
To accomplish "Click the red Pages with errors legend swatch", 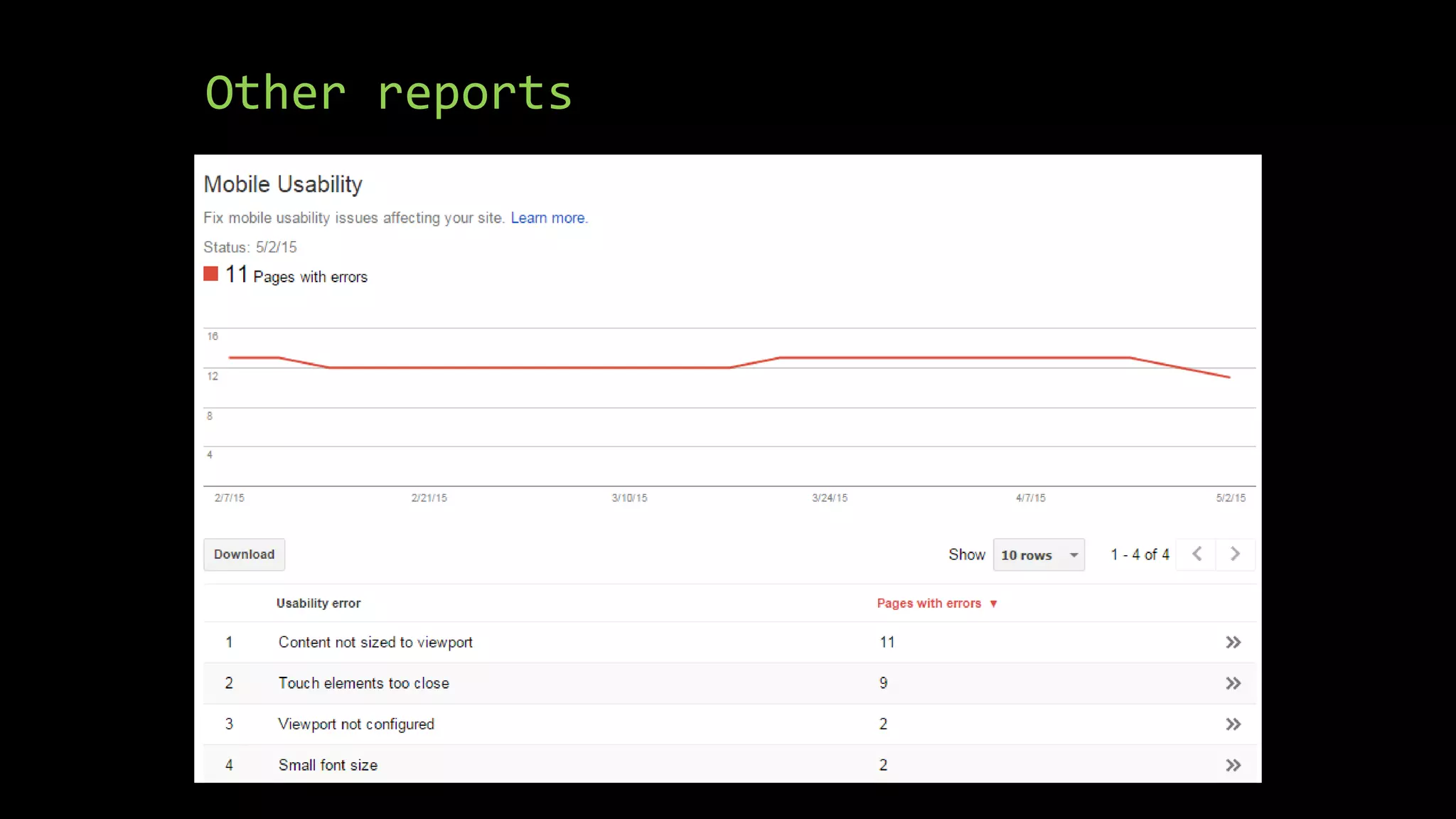I will (210, 274).
